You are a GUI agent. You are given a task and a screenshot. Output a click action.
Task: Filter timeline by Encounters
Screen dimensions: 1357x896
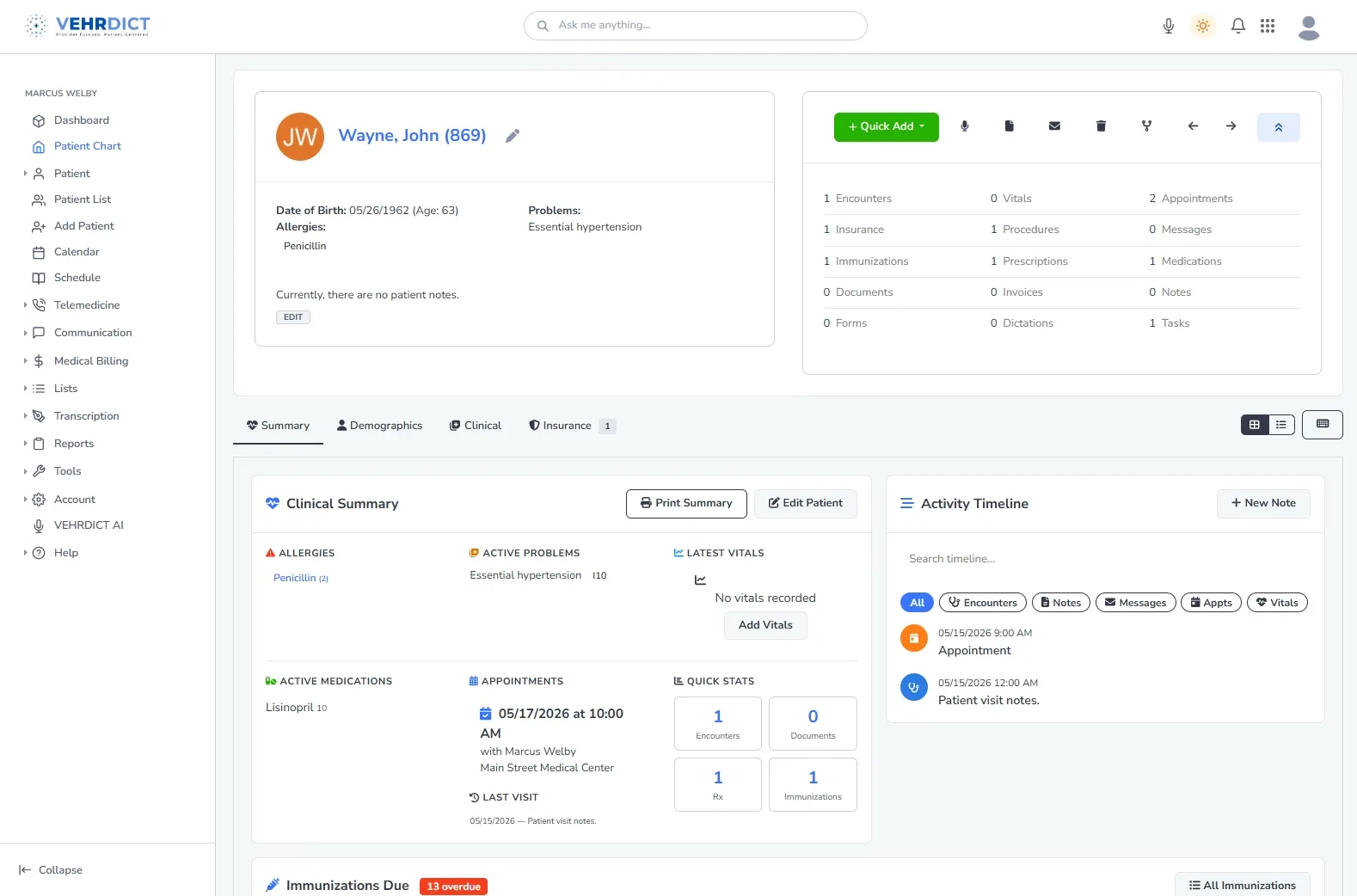tap(983, 603)
